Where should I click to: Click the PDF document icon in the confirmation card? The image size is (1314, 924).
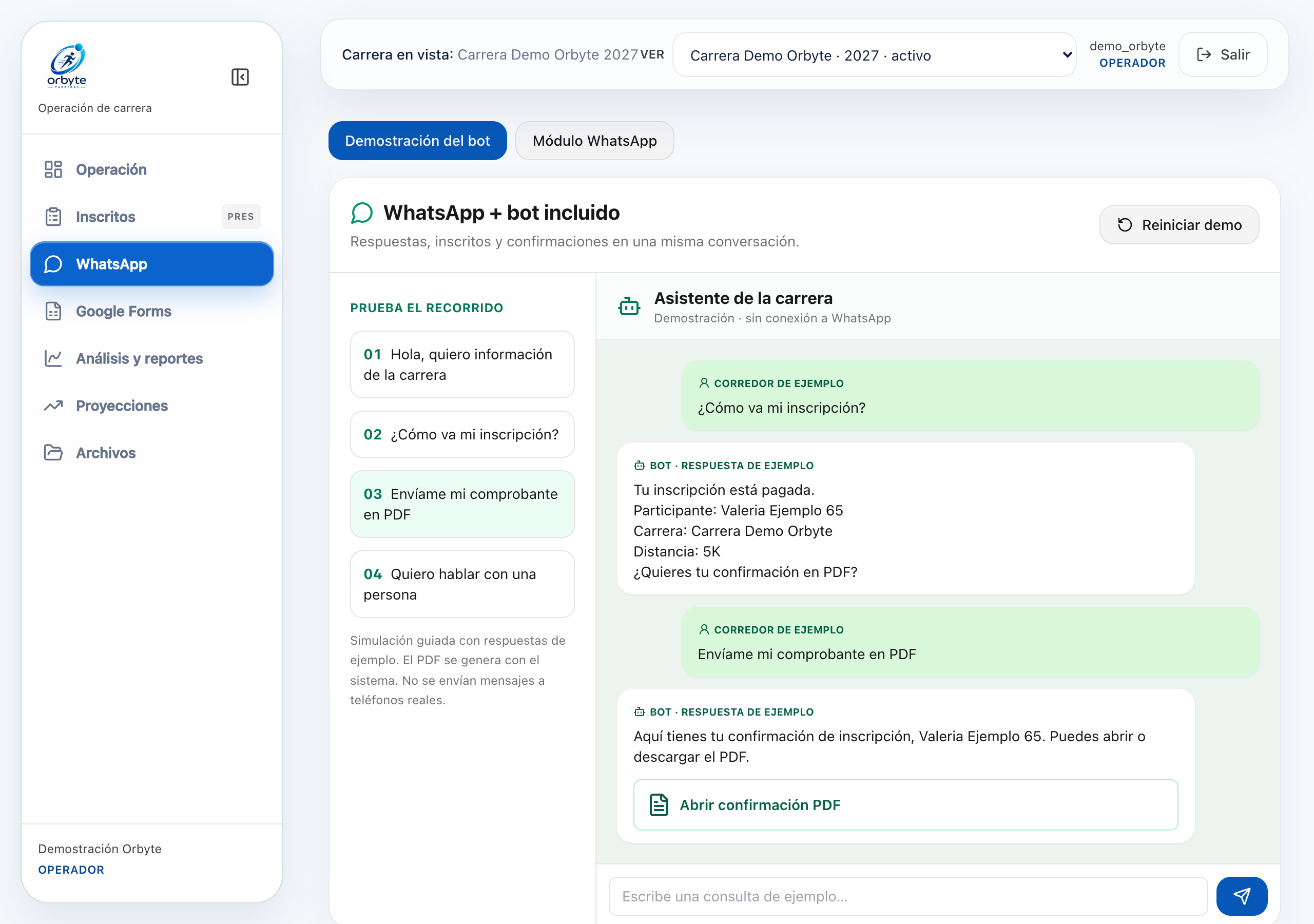click(x=659, y=805)
